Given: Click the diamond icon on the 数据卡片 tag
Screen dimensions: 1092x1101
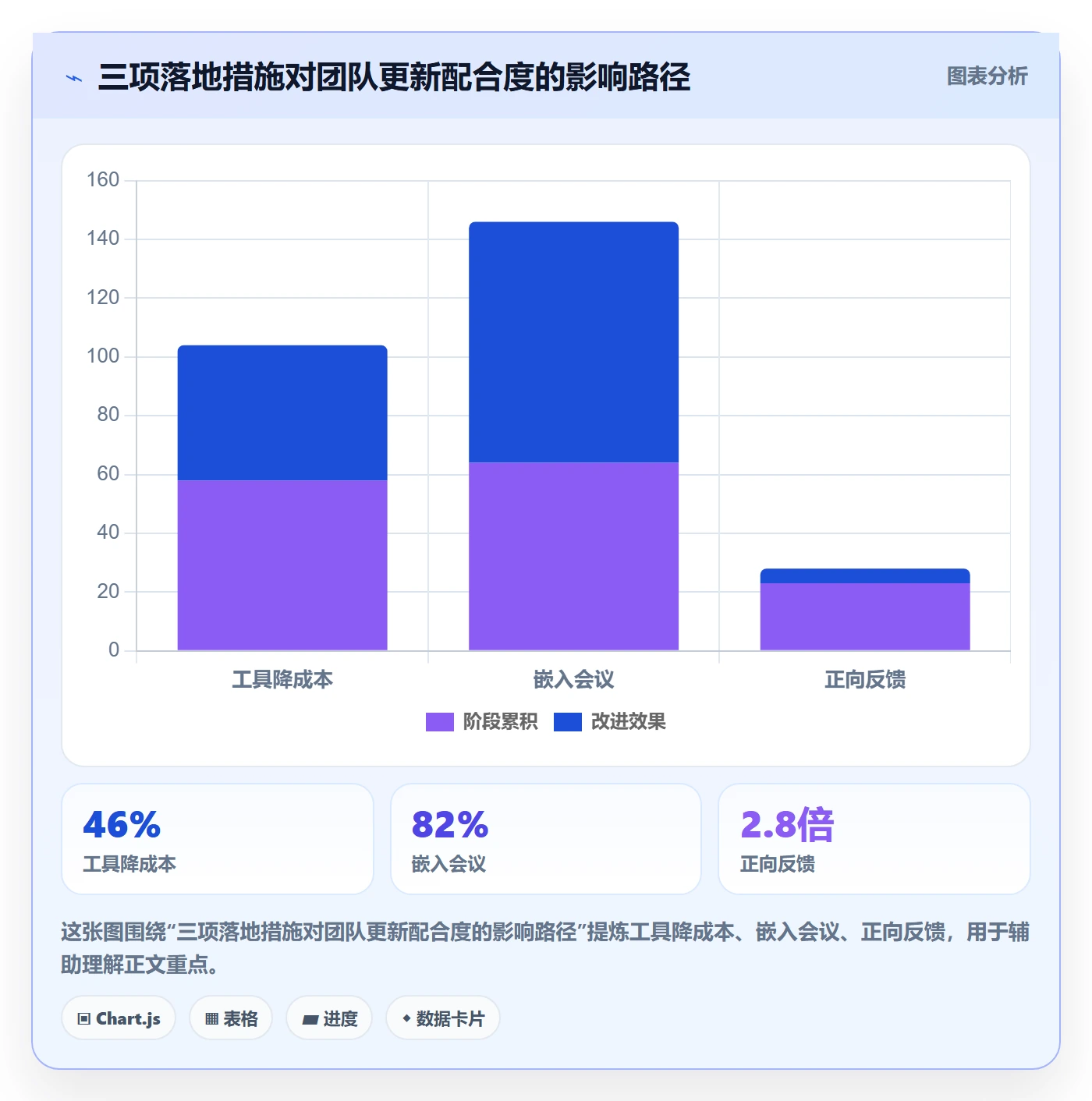Looking at the screenshot, I should (x=406, y=1018).
